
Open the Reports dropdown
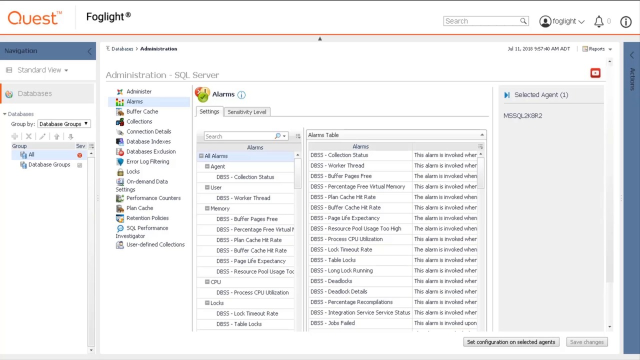[x=597, y=49]
